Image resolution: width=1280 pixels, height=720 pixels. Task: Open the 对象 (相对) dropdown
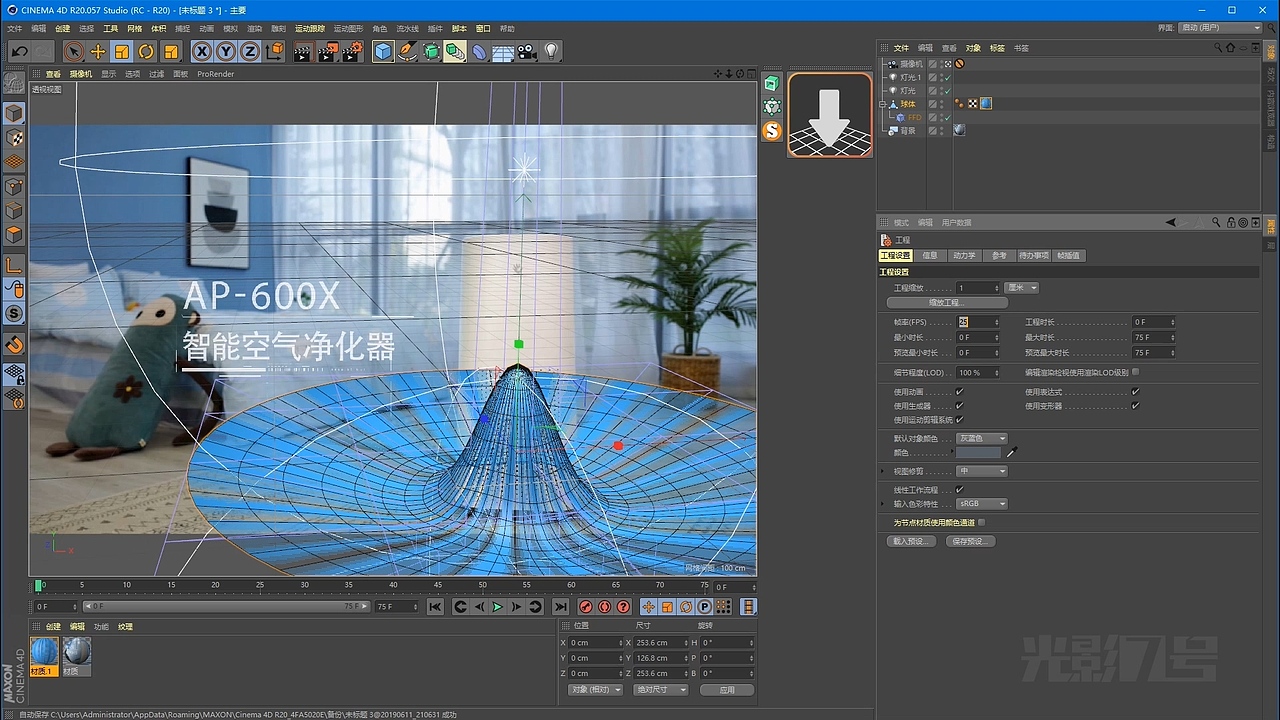pyautogui.click(x=595, y=690)
